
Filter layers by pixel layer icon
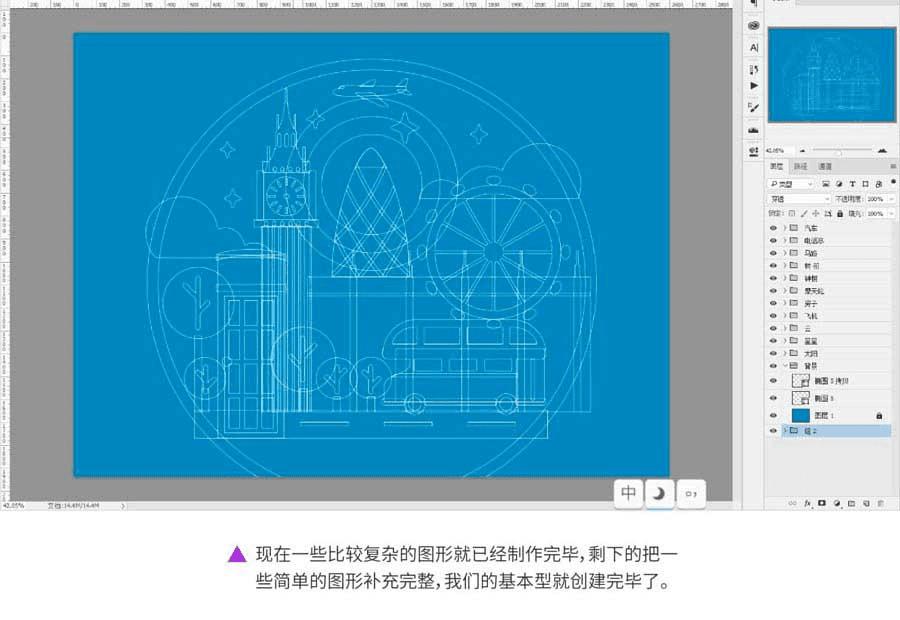pos(826,184)
